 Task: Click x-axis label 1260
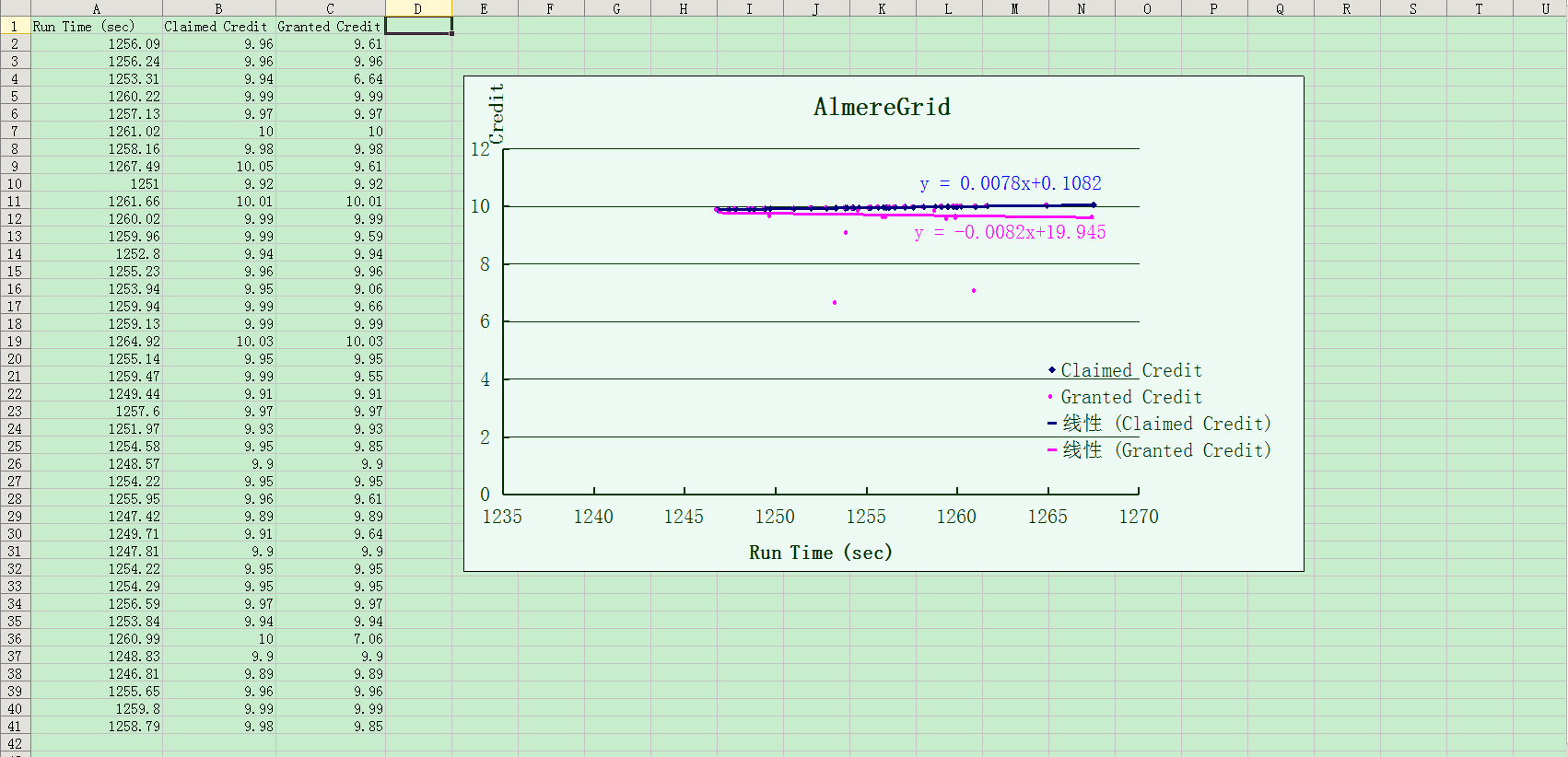point(956,517)
